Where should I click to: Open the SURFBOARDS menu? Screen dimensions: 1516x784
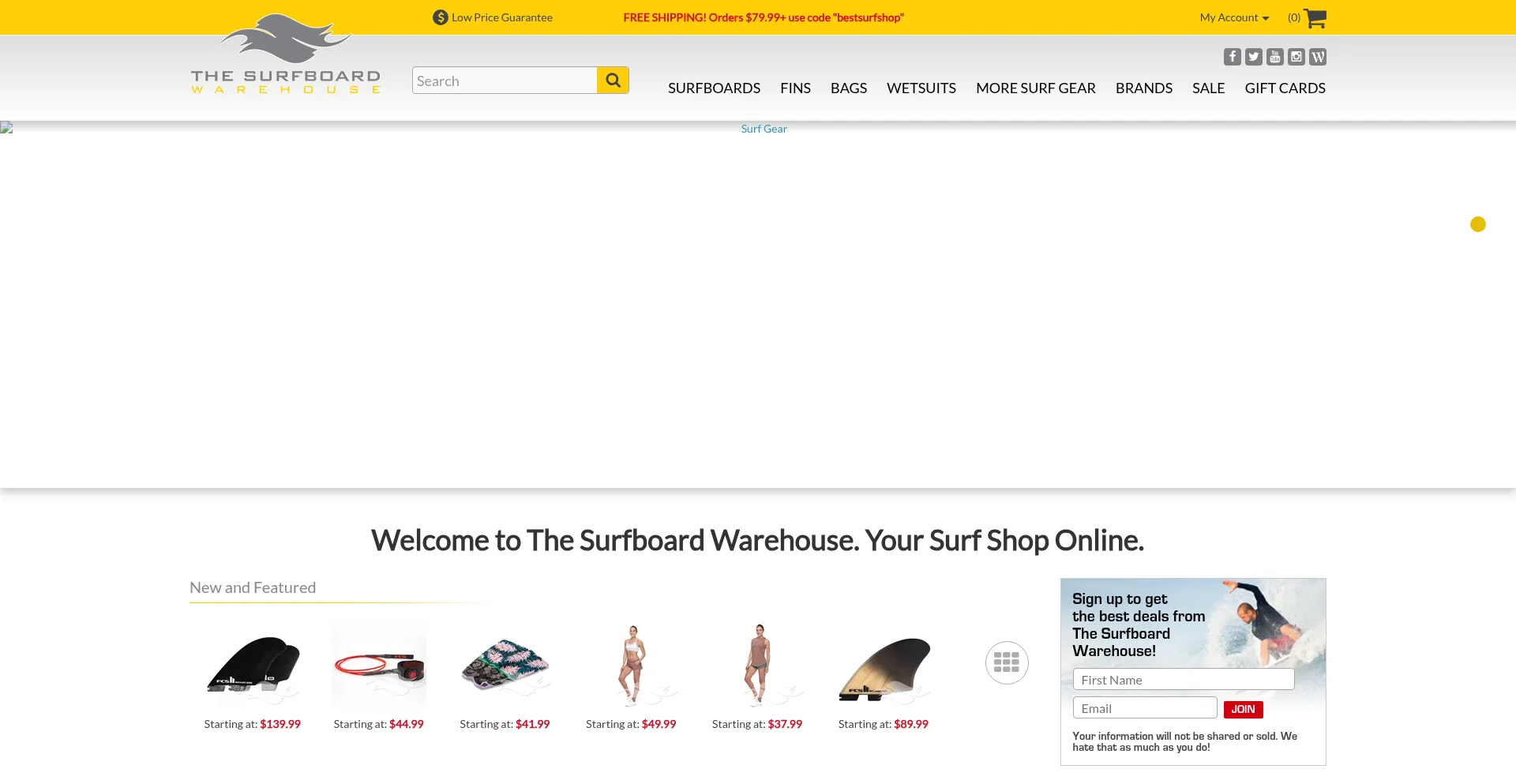click(714, 88)
